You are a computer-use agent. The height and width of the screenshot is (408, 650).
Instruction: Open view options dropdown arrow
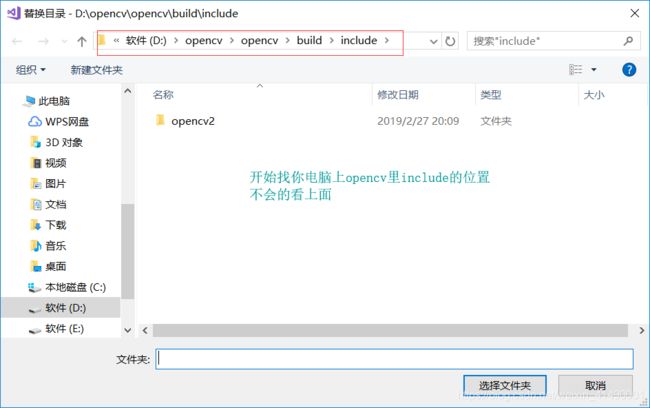coord(594,70)
